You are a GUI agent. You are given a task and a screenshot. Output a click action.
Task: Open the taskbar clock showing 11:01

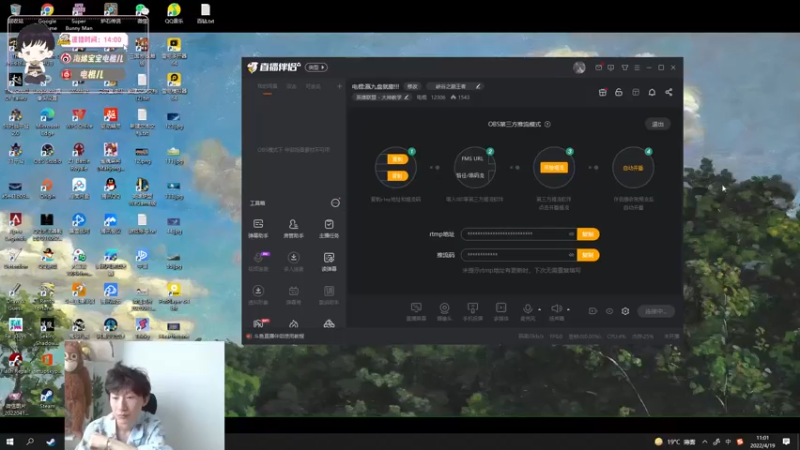pyautogui.click(x=762, y=441)
